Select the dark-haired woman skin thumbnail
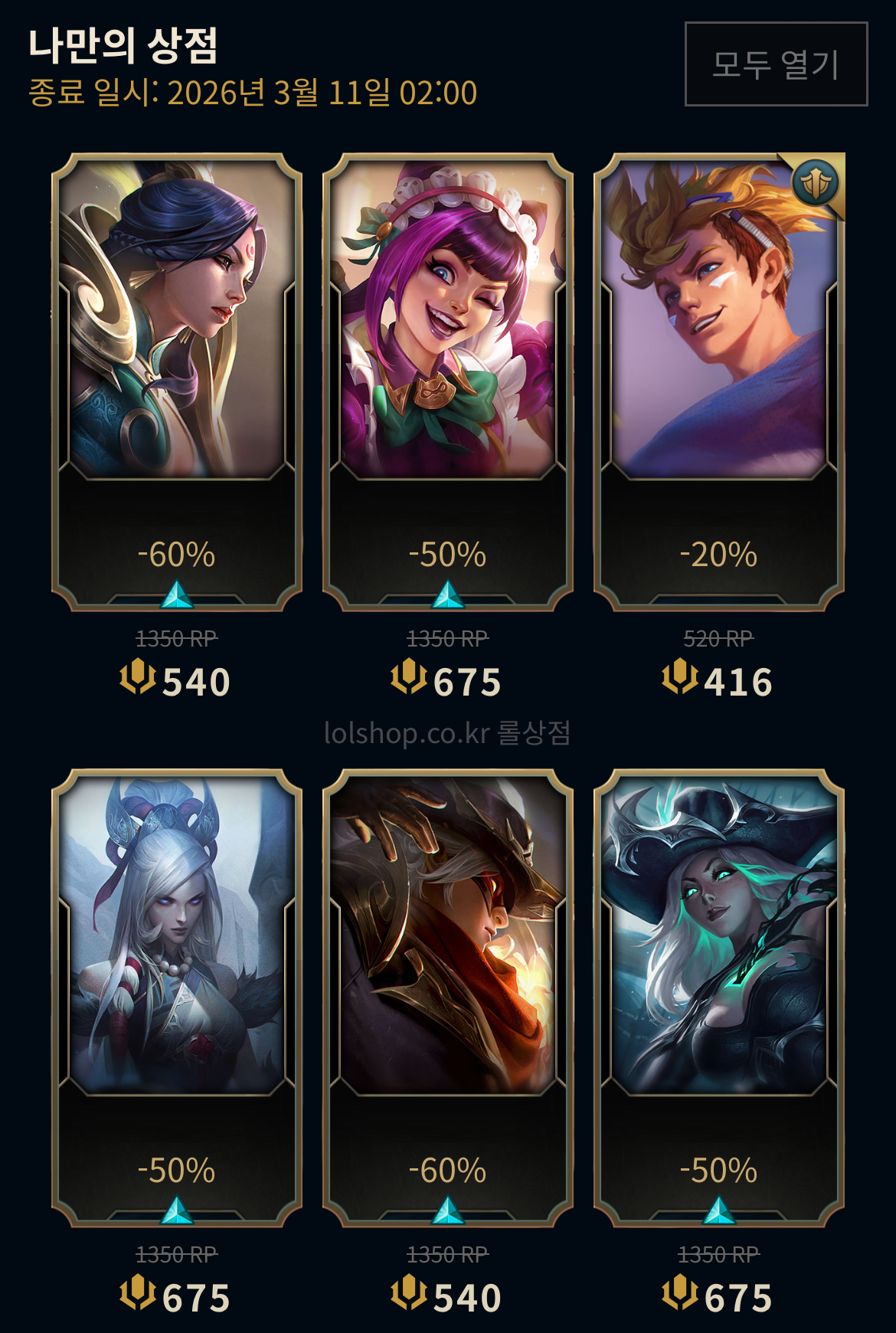Screen dimensions: 896x1333 [177, 319]
